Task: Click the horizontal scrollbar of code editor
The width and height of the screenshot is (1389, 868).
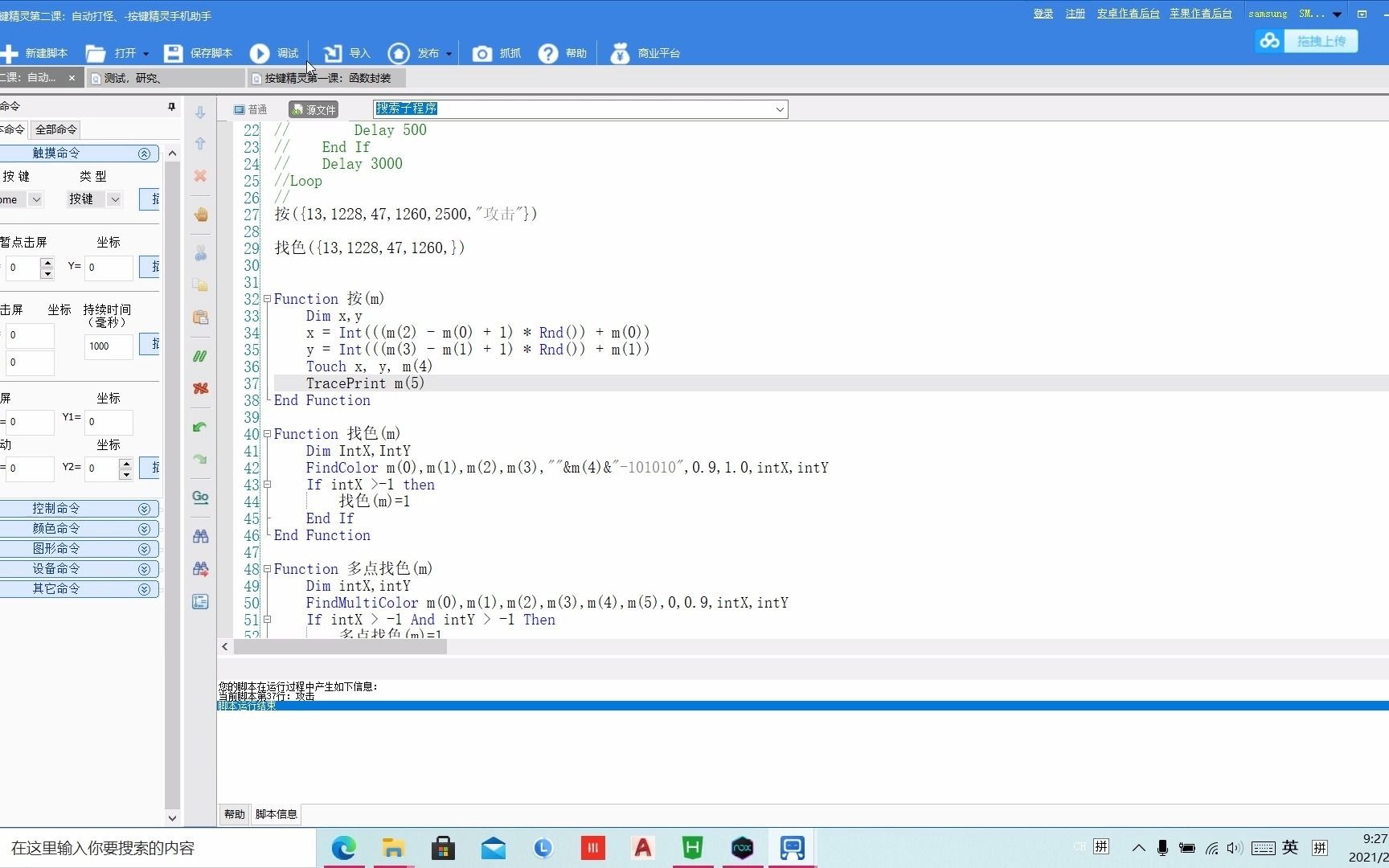Action: coord(340,647)
